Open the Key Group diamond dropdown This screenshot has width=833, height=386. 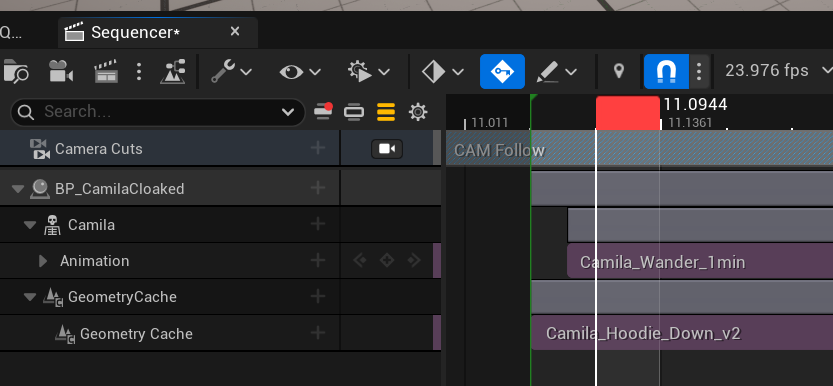tap(443, 71)
